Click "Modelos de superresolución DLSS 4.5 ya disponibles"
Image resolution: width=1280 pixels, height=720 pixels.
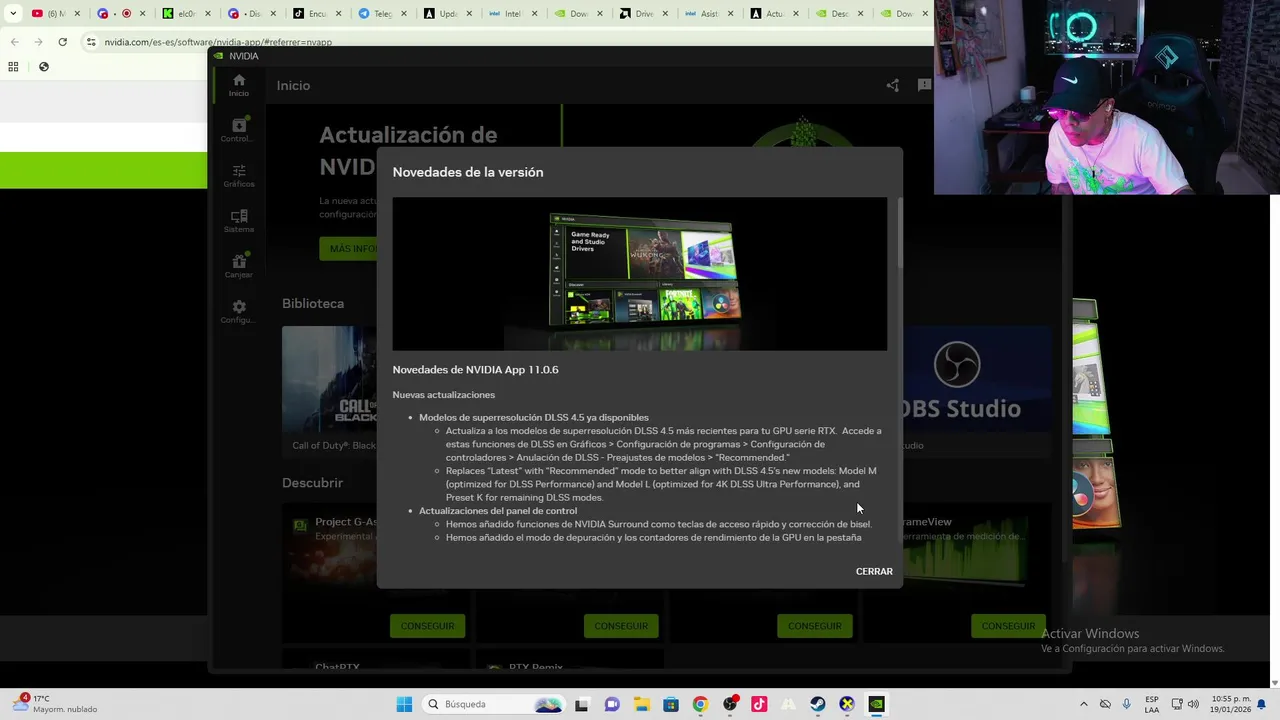click(534, 417)
